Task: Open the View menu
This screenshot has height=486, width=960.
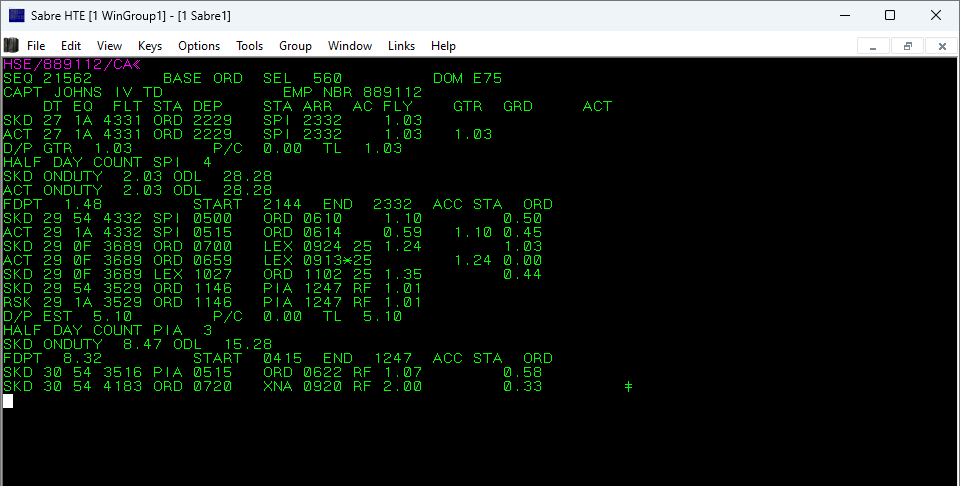Action: (x=110, y=46)
